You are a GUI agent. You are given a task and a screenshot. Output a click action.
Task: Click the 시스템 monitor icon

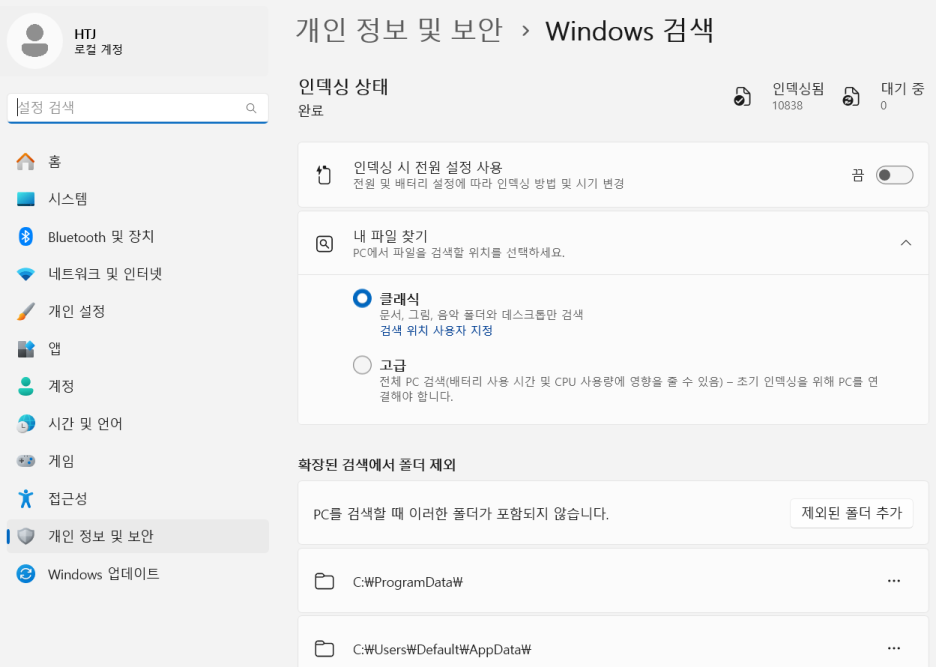coord(26,199)
